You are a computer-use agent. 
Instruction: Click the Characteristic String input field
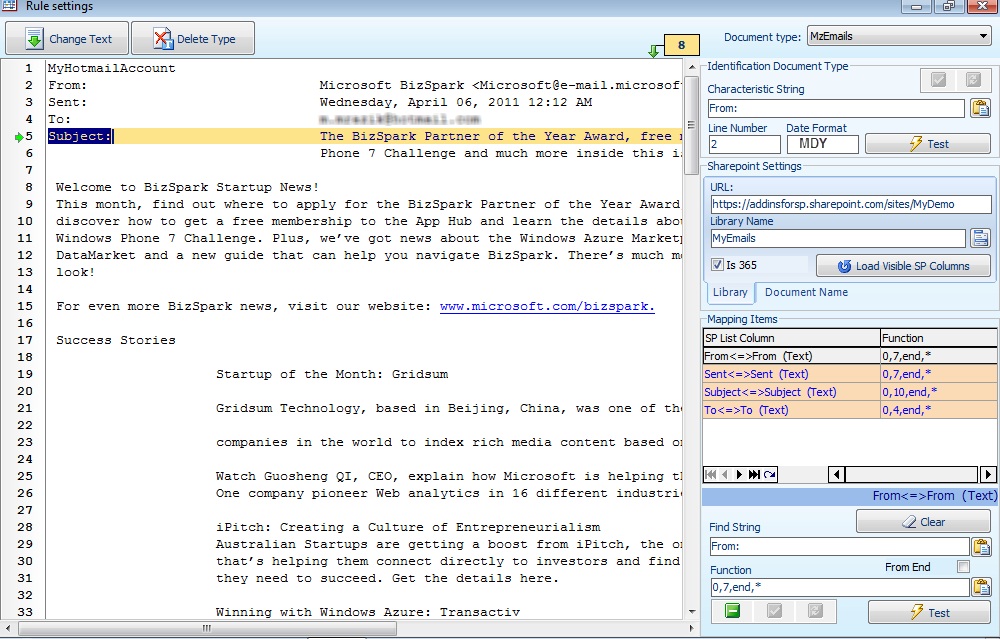coord(836,108)
